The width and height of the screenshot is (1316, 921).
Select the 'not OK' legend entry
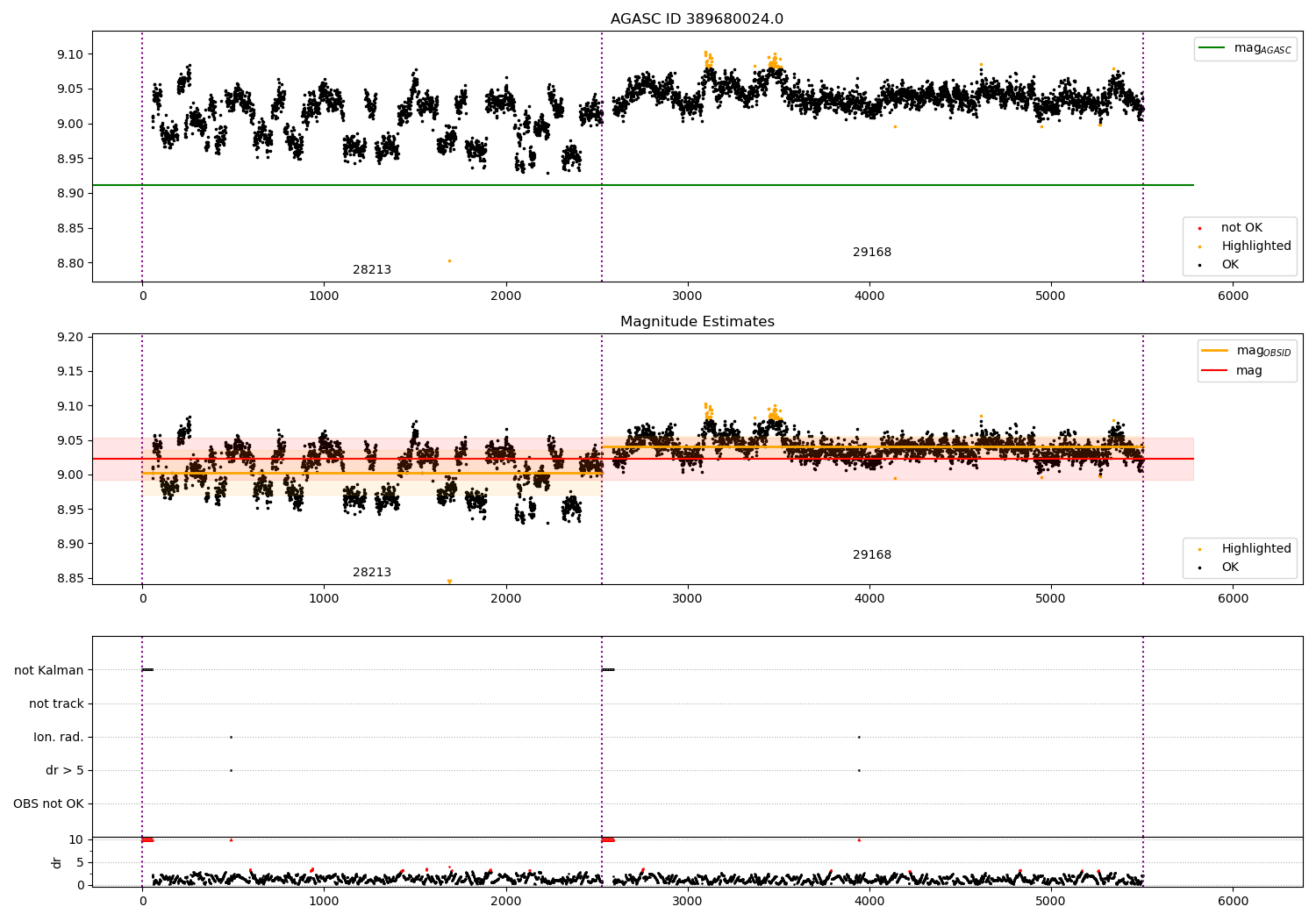[x=1241, y=228]
